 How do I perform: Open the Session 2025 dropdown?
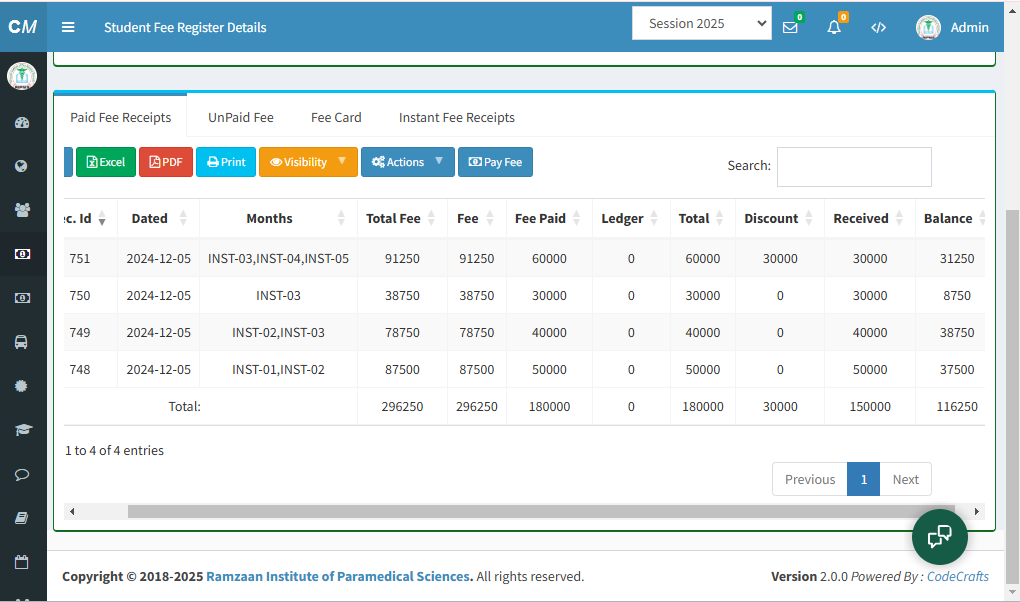701,24
